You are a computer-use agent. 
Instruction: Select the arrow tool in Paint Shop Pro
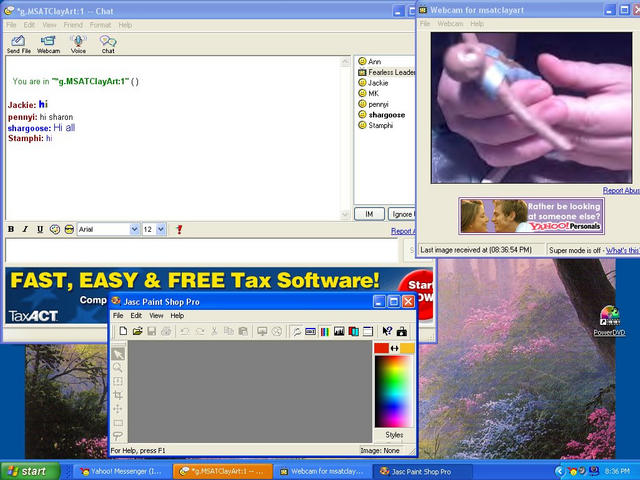(x=118, y=354)
